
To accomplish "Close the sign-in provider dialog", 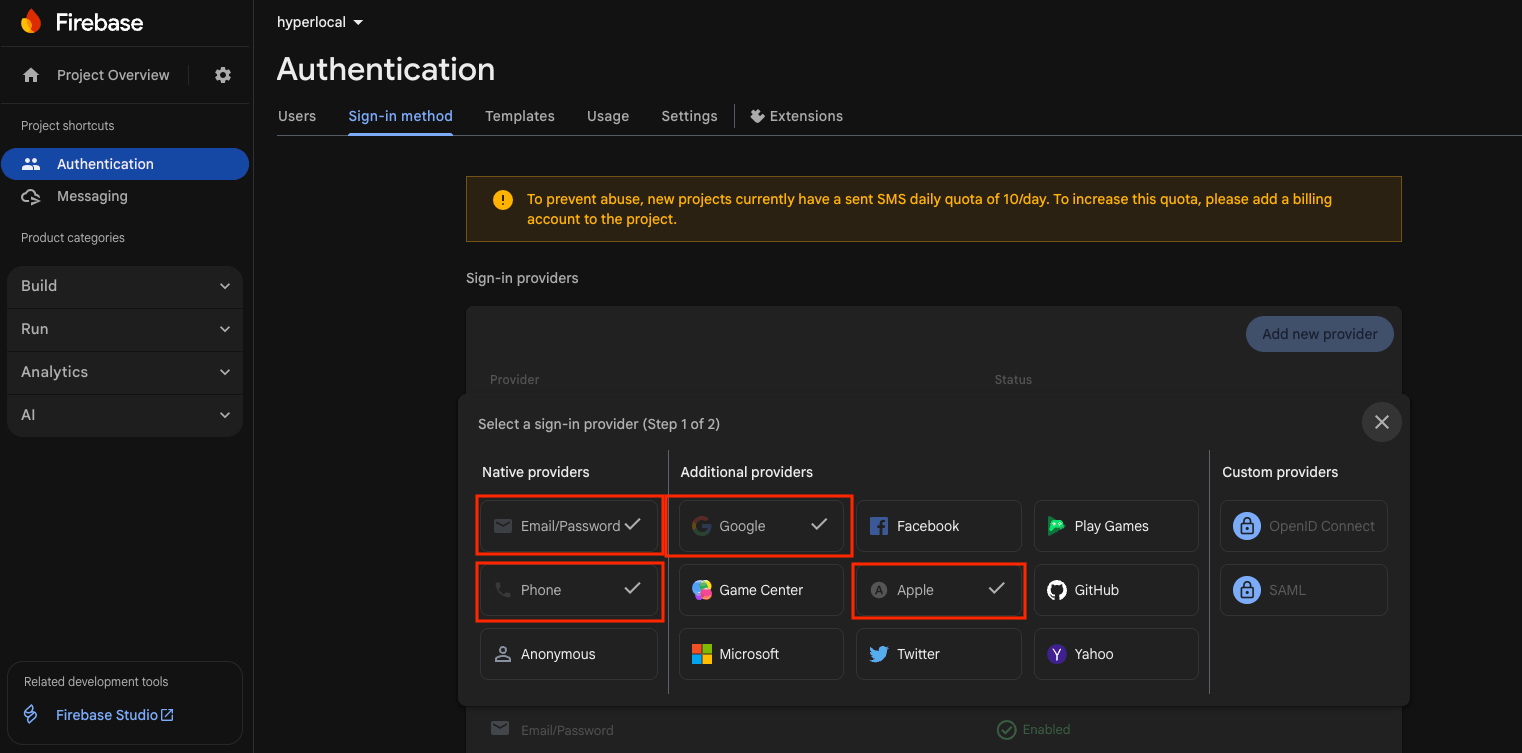I will point(1382,422).
